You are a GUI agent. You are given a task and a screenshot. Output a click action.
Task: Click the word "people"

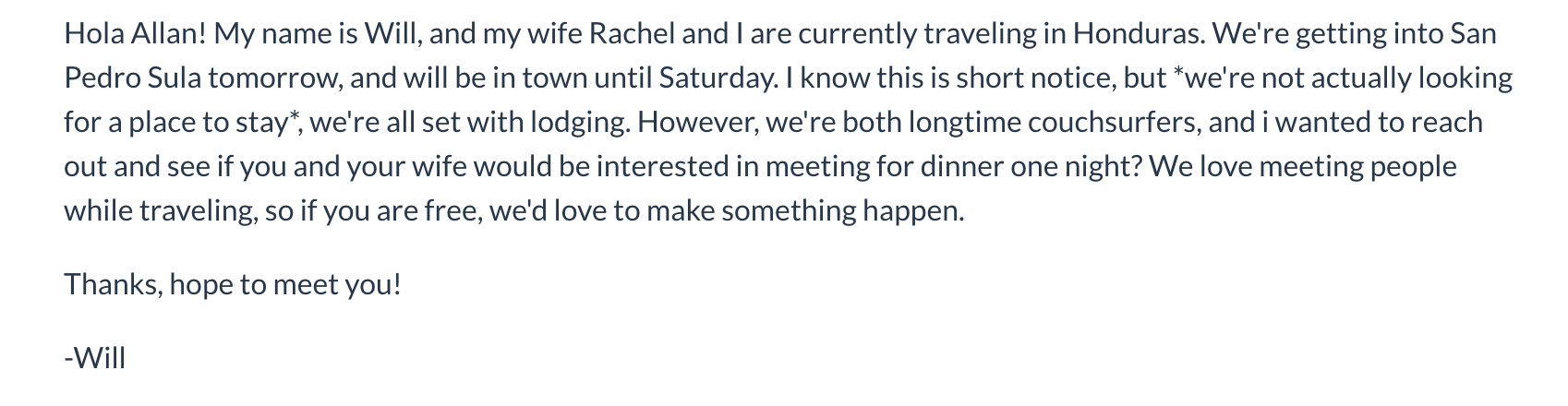(x=1414, y=167)
